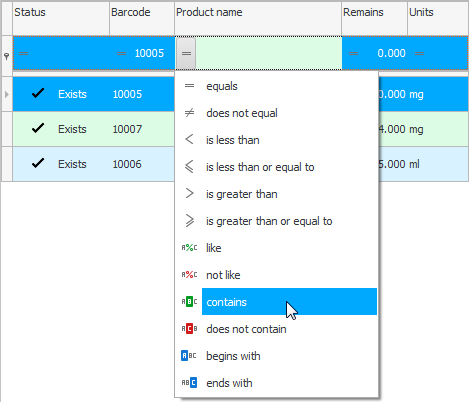Viewport: 469px width, 402px height.
Task: Click 'Exists' status in row 10005
Action: 72,94
